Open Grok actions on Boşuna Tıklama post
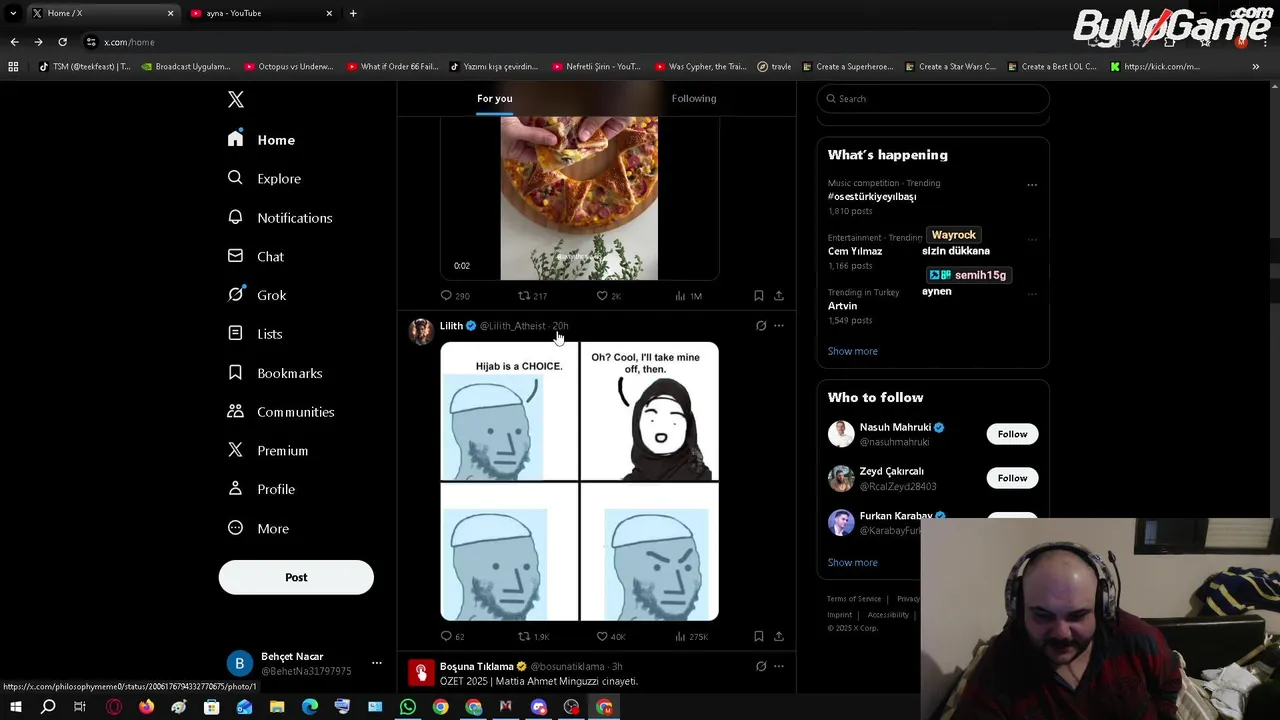The width and height of the screenshot is (1280, 720). click(x=761, y=666)
